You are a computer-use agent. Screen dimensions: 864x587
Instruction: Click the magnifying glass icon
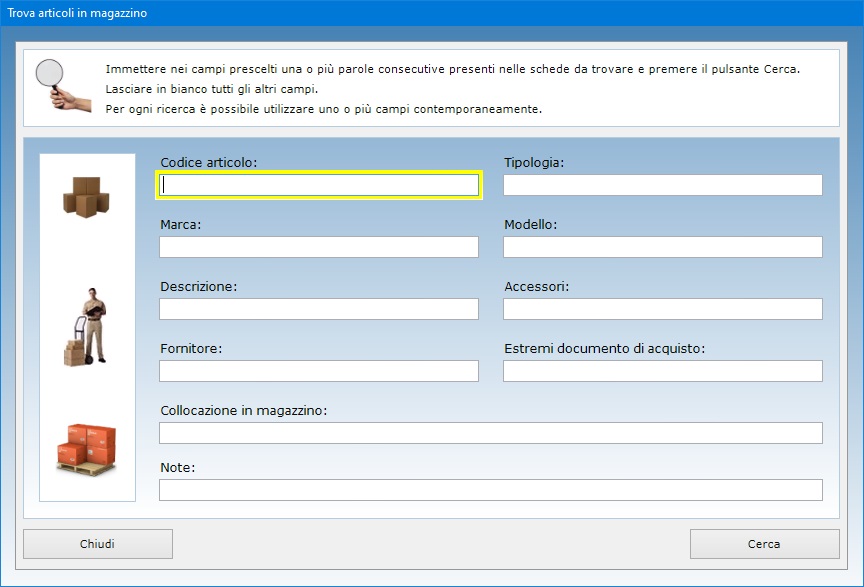63,85
